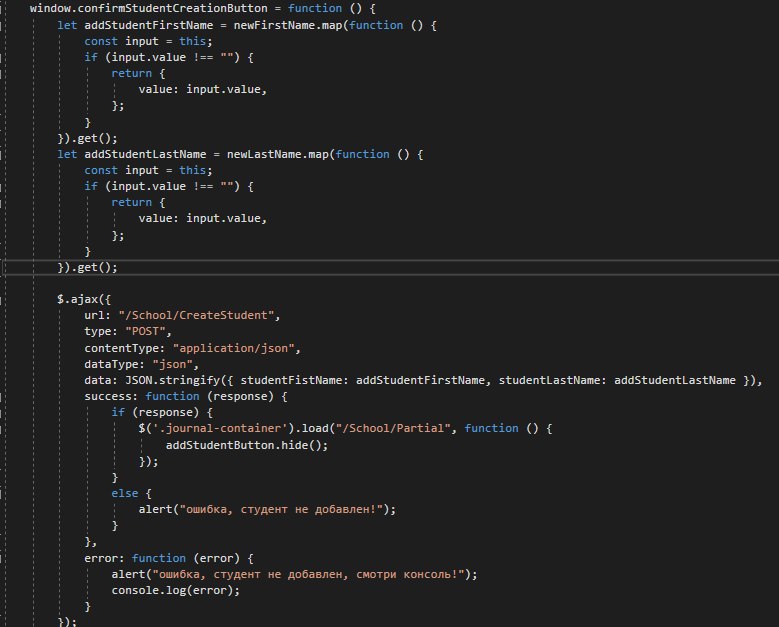Click the "/School/CreateStudent" url string
The image size is (779, 627).
pyautogui.click(x=196, y=315)
